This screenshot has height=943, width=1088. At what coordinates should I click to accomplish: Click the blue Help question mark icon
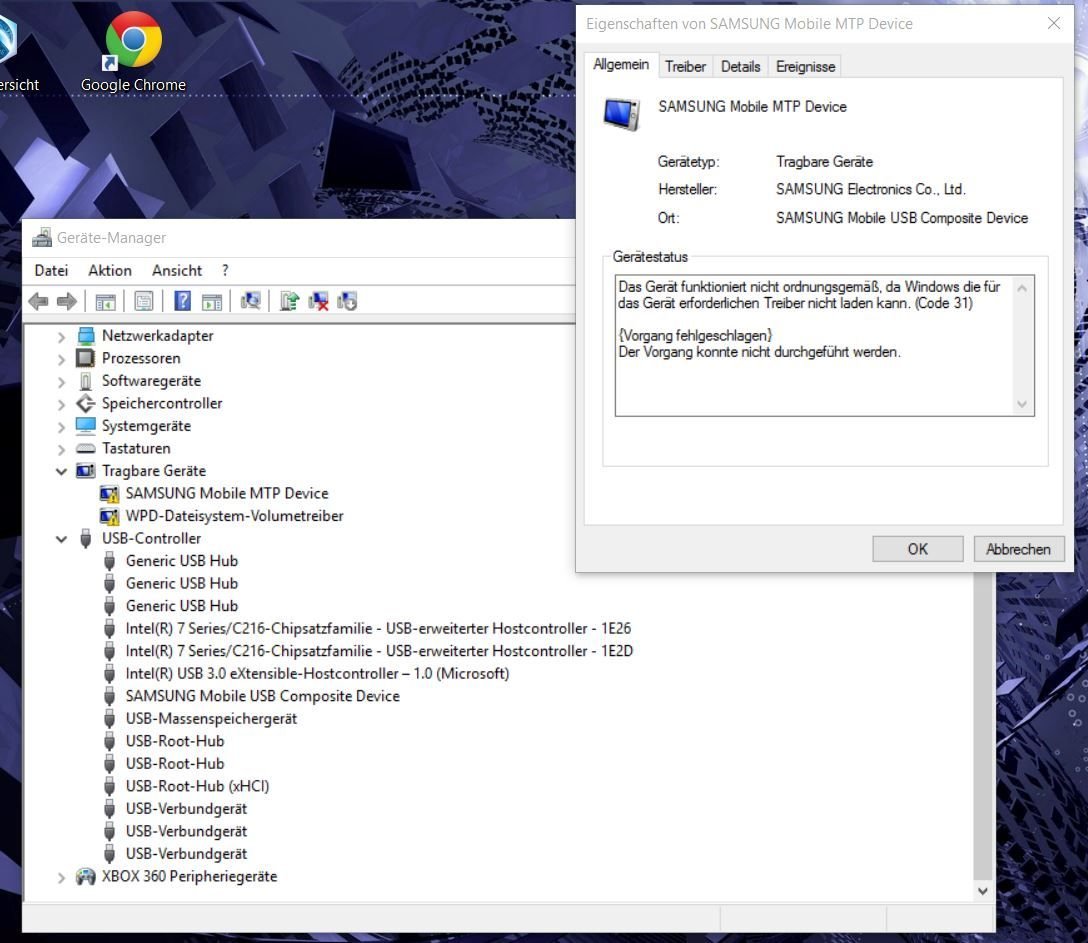(x=182, y=300)
